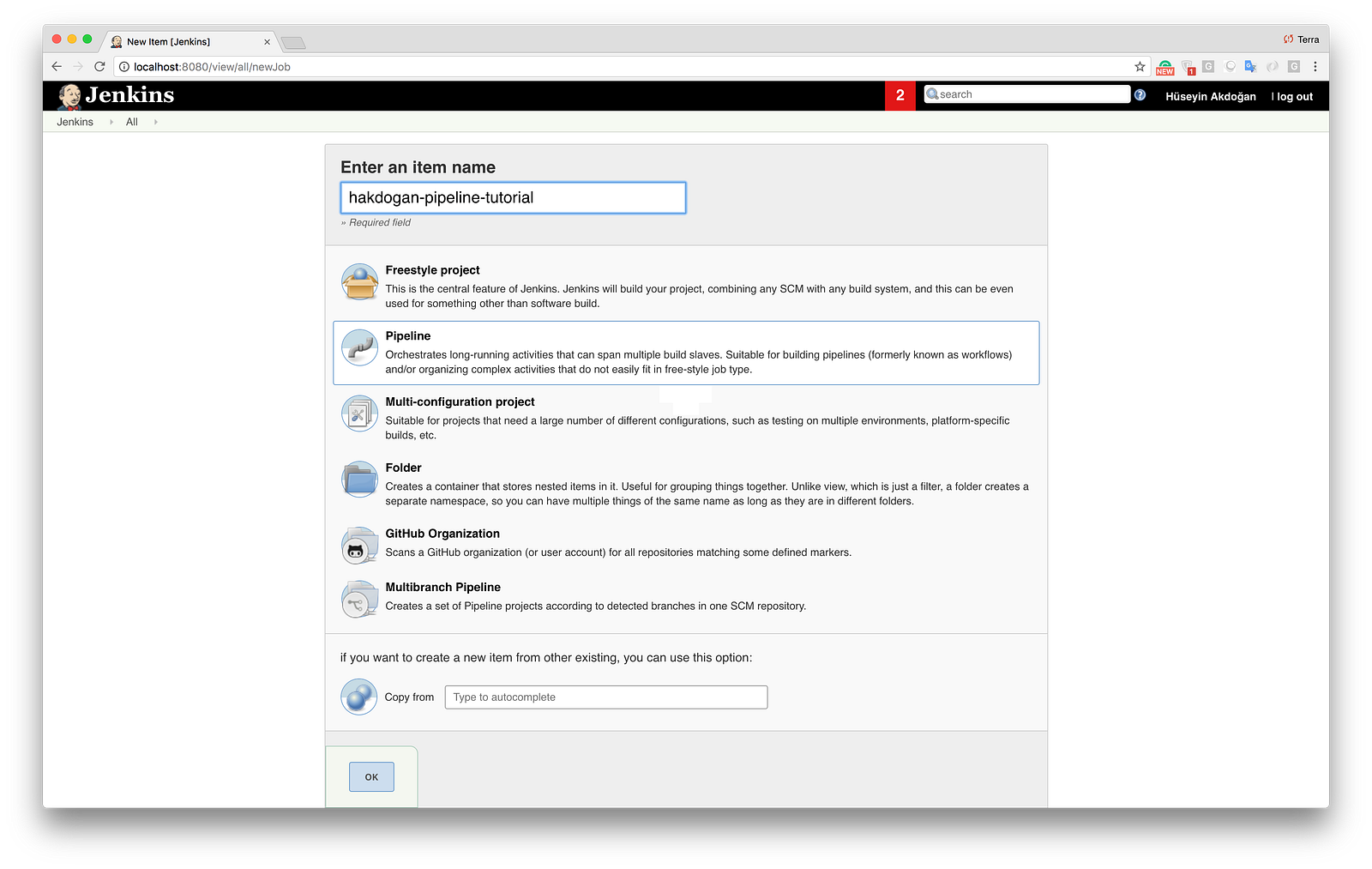This screenshot has width=1372, height=869.
Task: Reload the page with refresh icon
Action: click(x=99, y=67)
